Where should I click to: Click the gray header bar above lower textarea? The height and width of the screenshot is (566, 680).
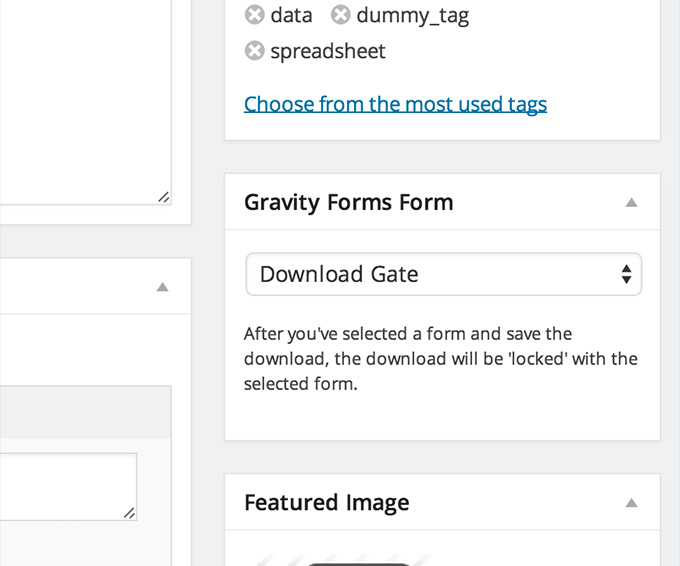[x=85, y=412]
